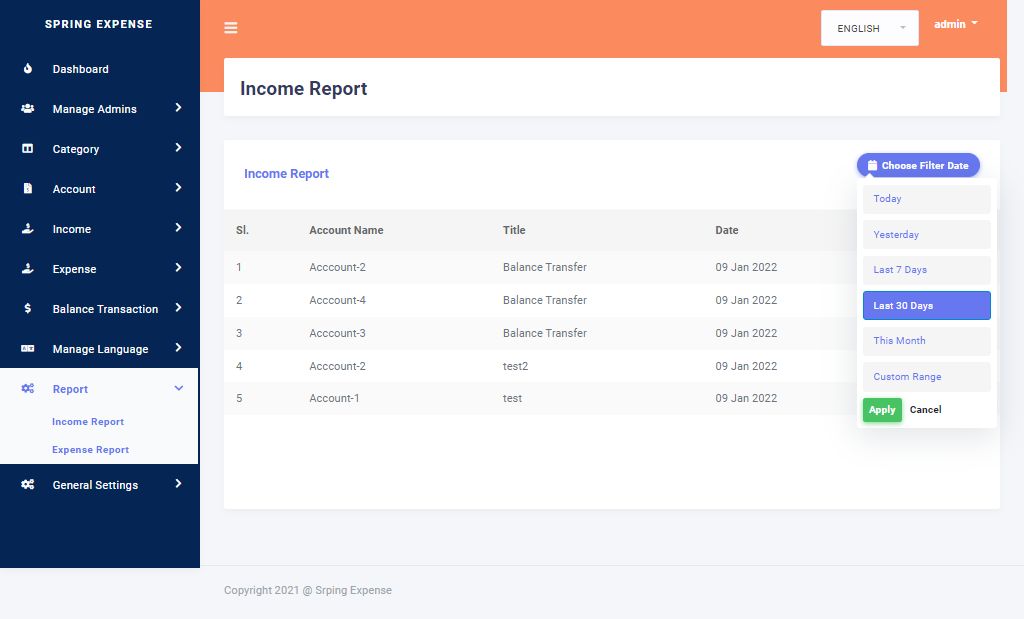Select the Last 7 Days range

click(x=926, y=270)
